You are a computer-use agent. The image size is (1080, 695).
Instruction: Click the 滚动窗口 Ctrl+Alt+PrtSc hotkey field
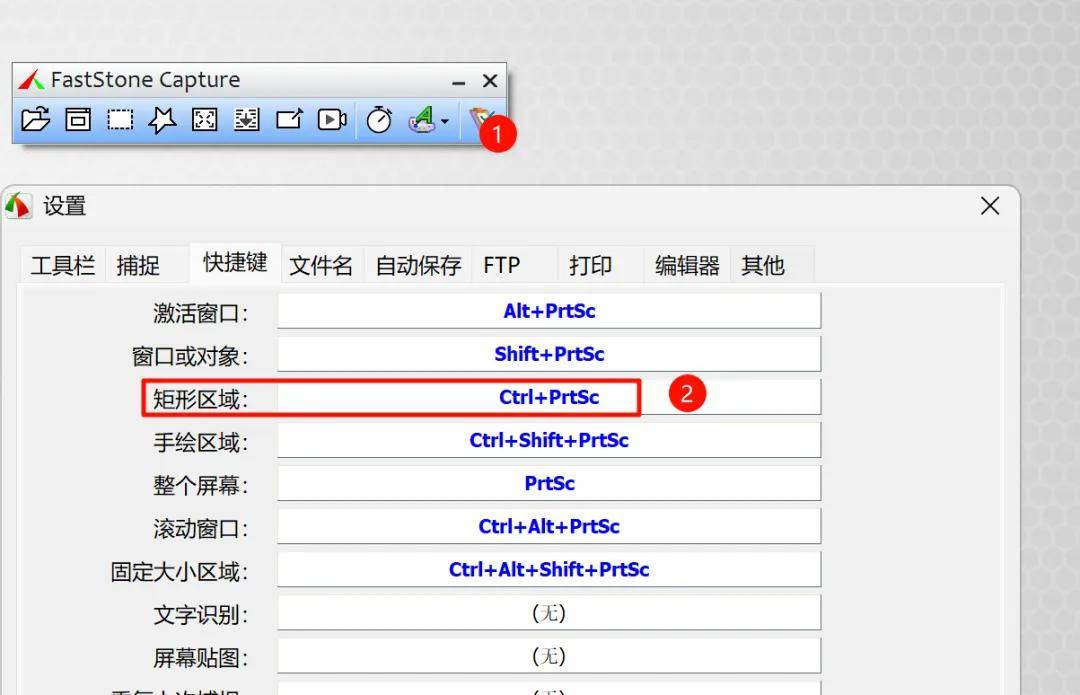point(549,526)
